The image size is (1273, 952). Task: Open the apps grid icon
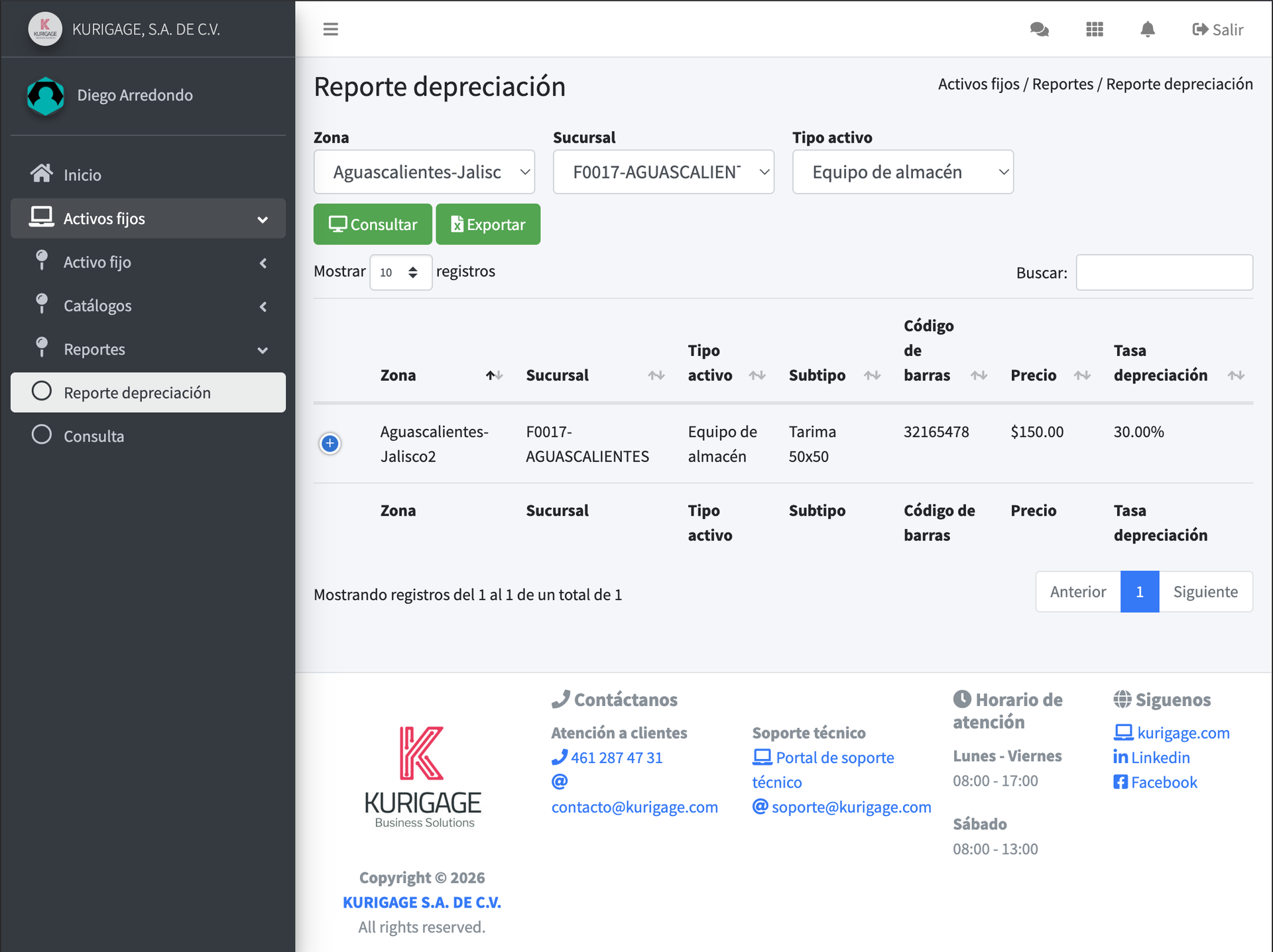pos(1094,29)
